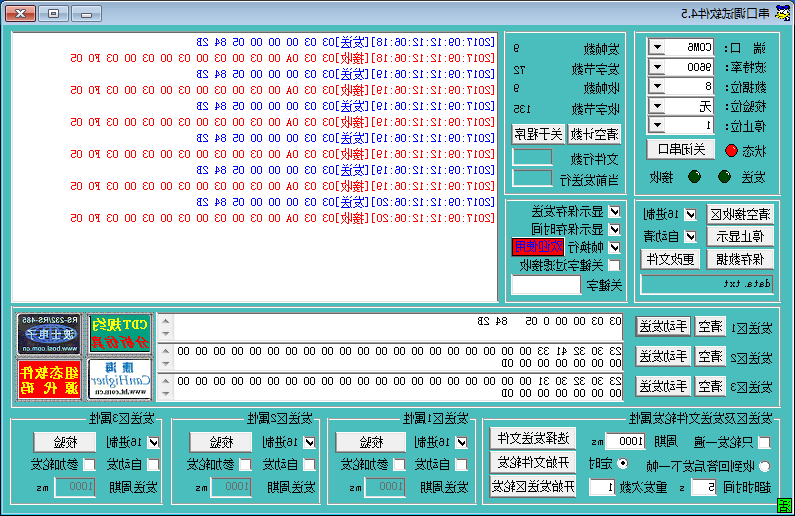Click 校验 button in 发送区1属性
The width and height of the screenshot is (795, 516).
(x=372, y=443)
